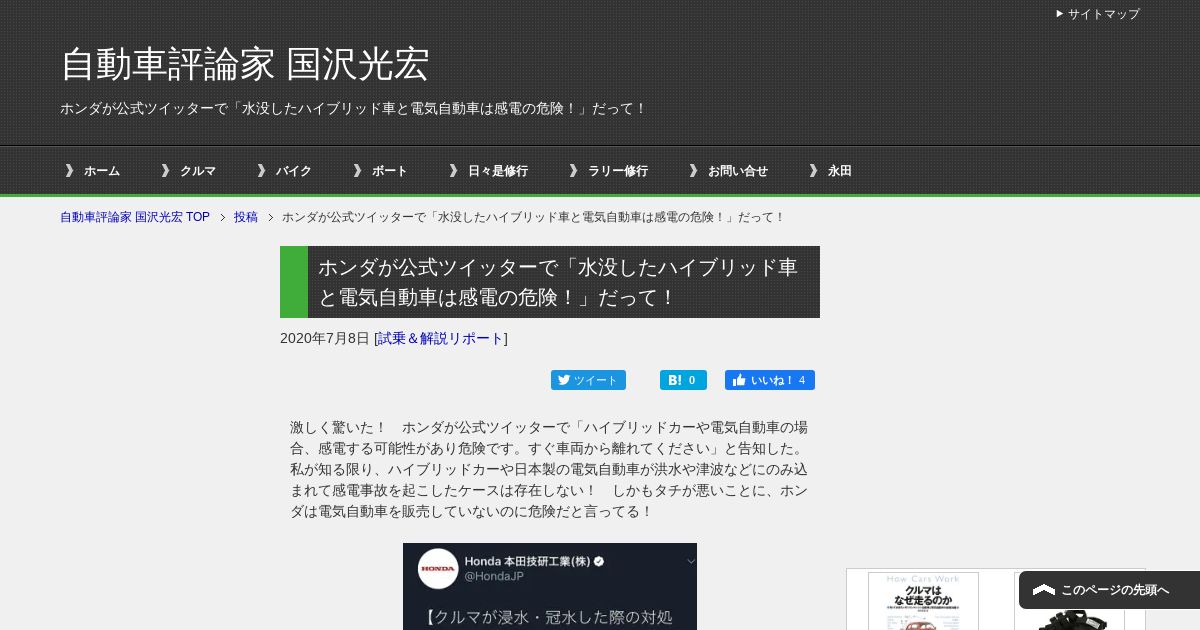Screen dimensions: 1200x630
Task: Click the post date 2020年7月8日
Action: pos(325,338)
